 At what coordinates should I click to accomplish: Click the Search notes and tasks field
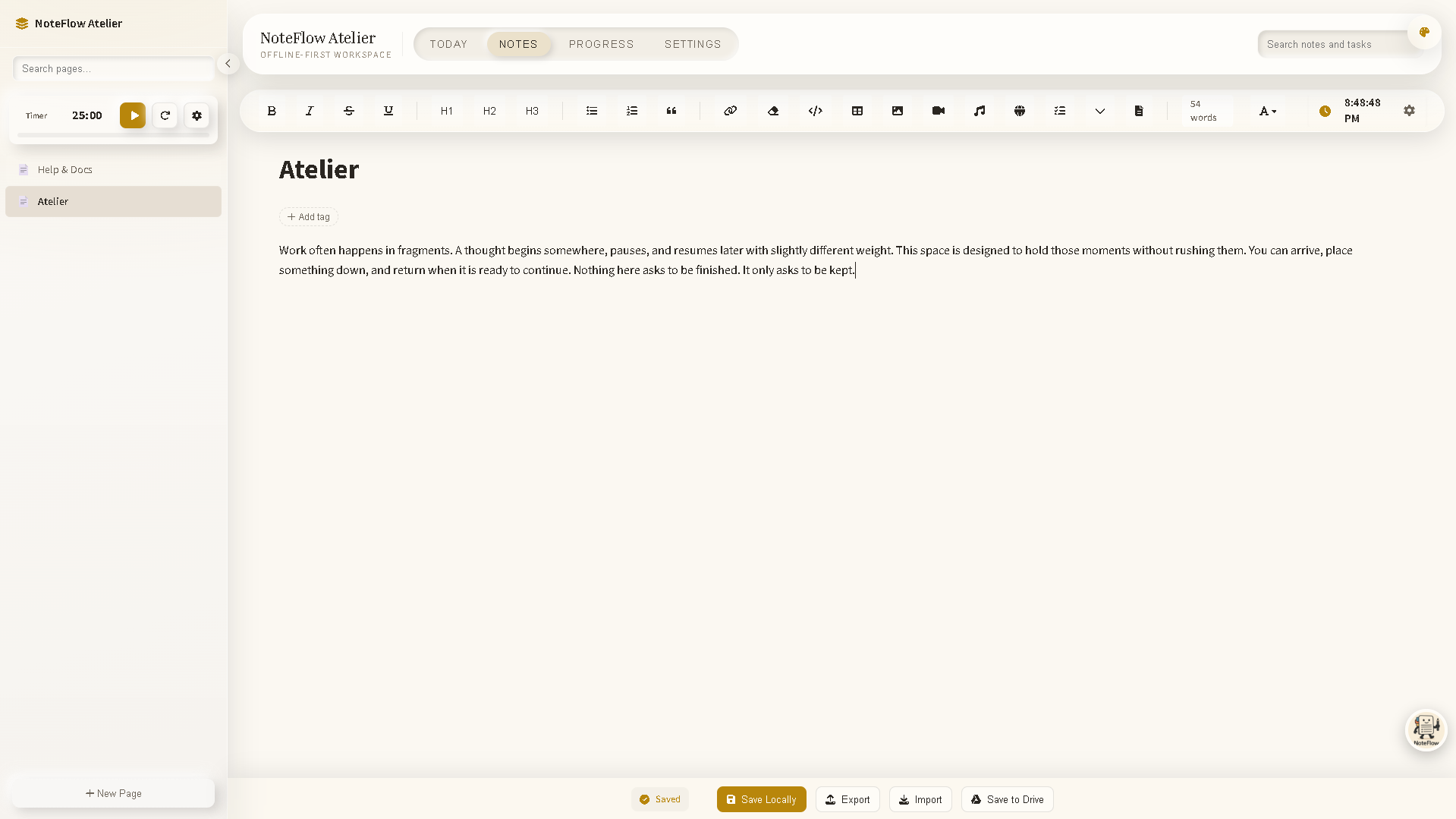pos(1335,44)
